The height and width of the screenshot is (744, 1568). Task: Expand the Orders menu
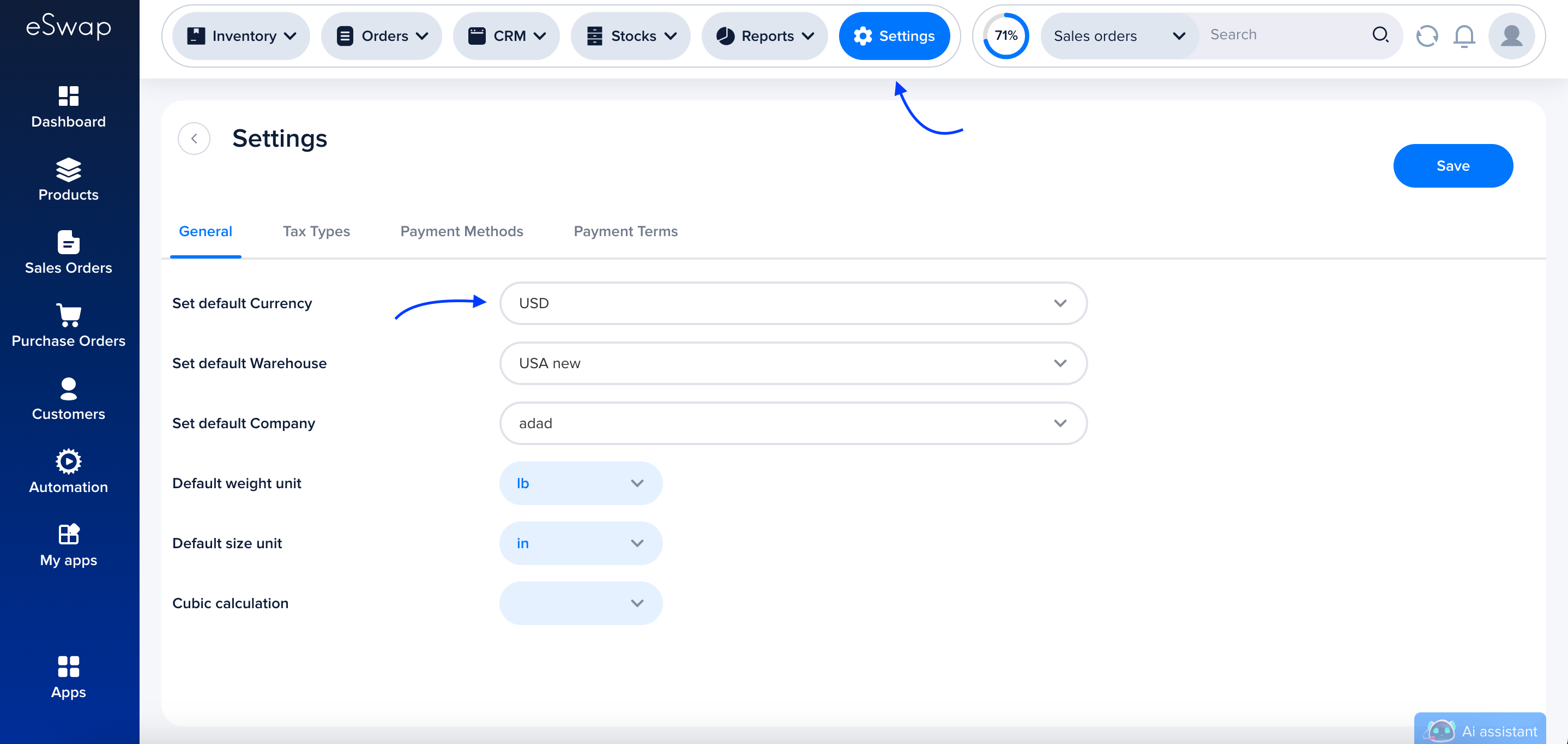pos(382,36)
